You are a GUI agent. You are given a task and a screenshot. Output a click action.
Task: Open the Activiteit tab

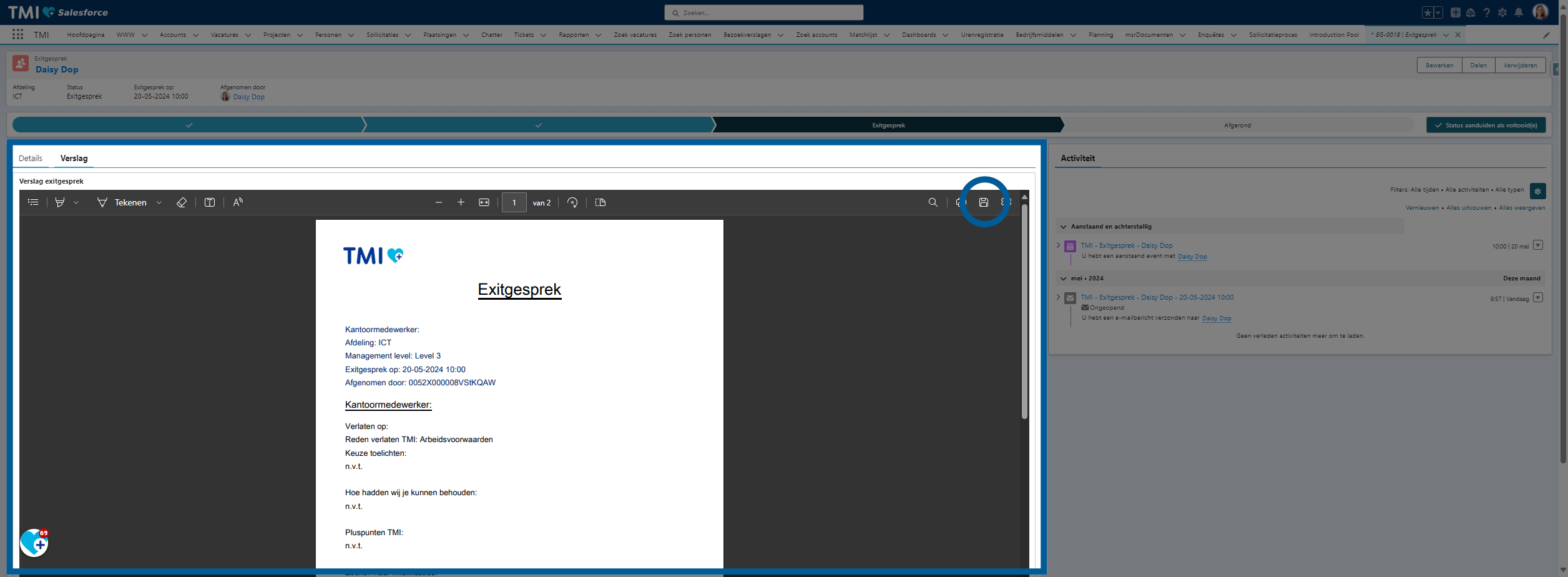point(1077,159)
